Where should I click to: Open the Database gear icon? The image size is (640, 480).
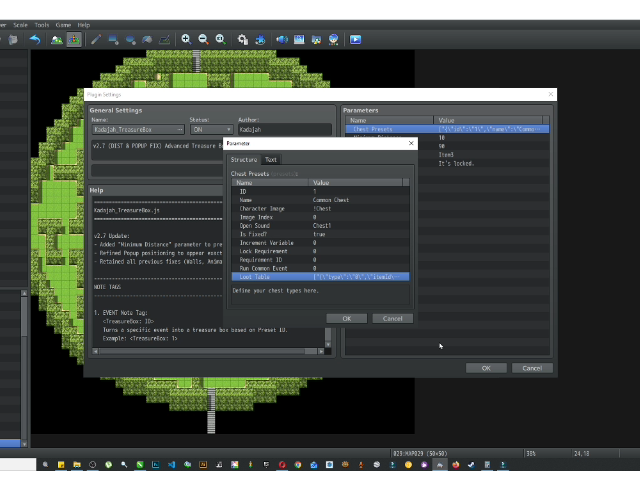click(x=243, y=40)
